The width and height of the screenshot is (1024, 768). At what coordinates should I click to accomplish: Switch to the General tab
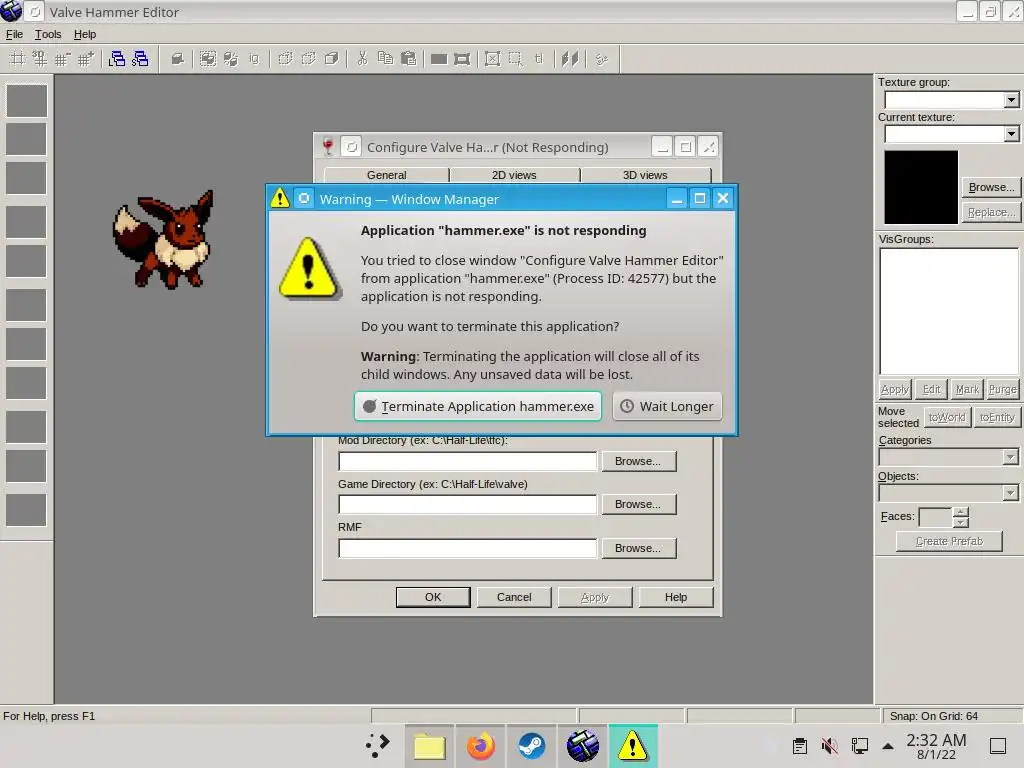click(387, 175)
